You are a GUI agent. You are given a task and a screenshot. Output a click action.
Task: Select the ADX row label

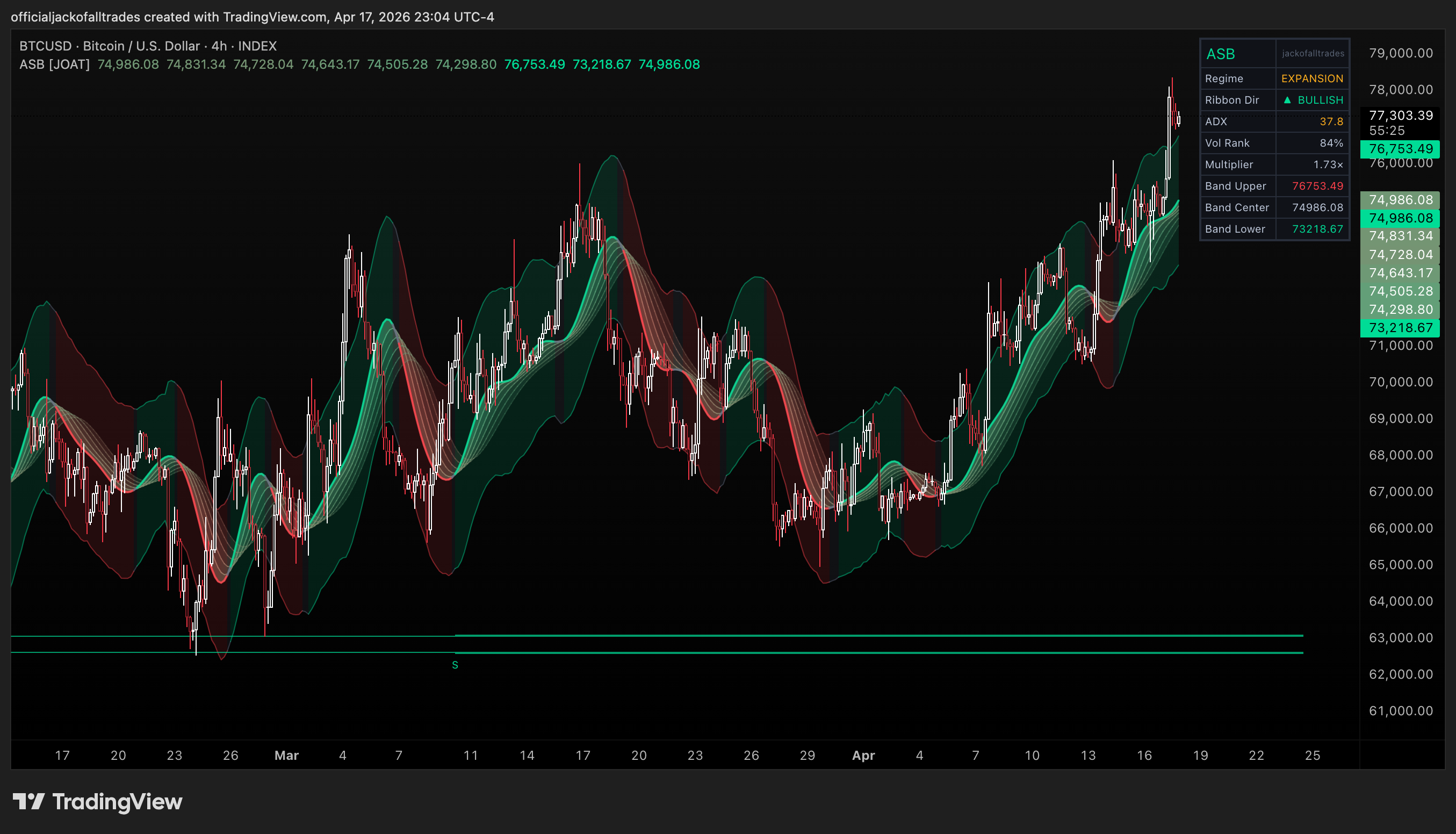(1216, 121)
